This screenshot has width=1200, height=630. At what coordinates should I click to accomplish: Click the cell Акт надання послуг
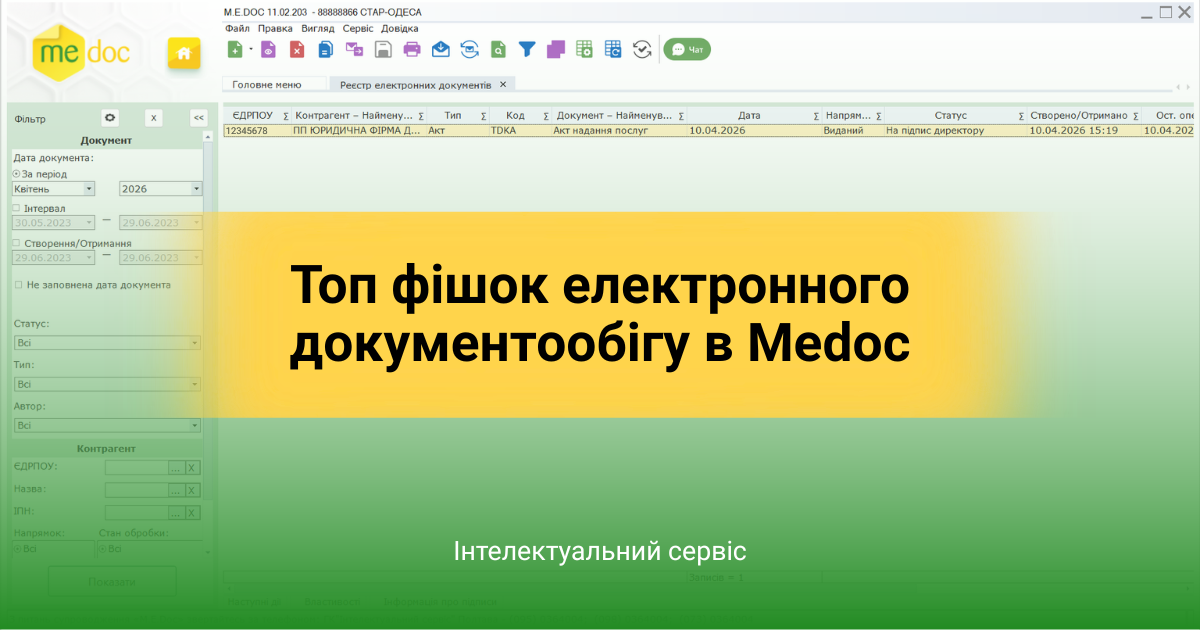(x=619, y=130)
